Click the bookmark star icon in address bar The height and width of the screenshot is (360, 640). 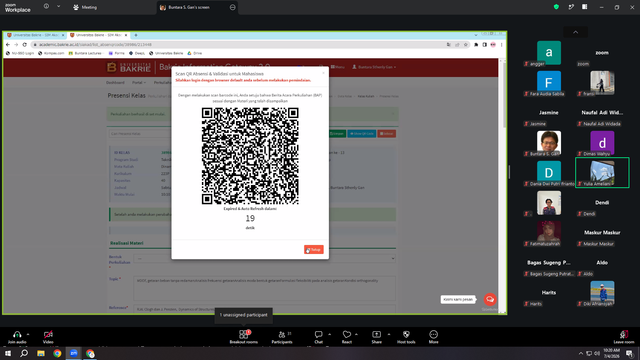click(466, 45)
